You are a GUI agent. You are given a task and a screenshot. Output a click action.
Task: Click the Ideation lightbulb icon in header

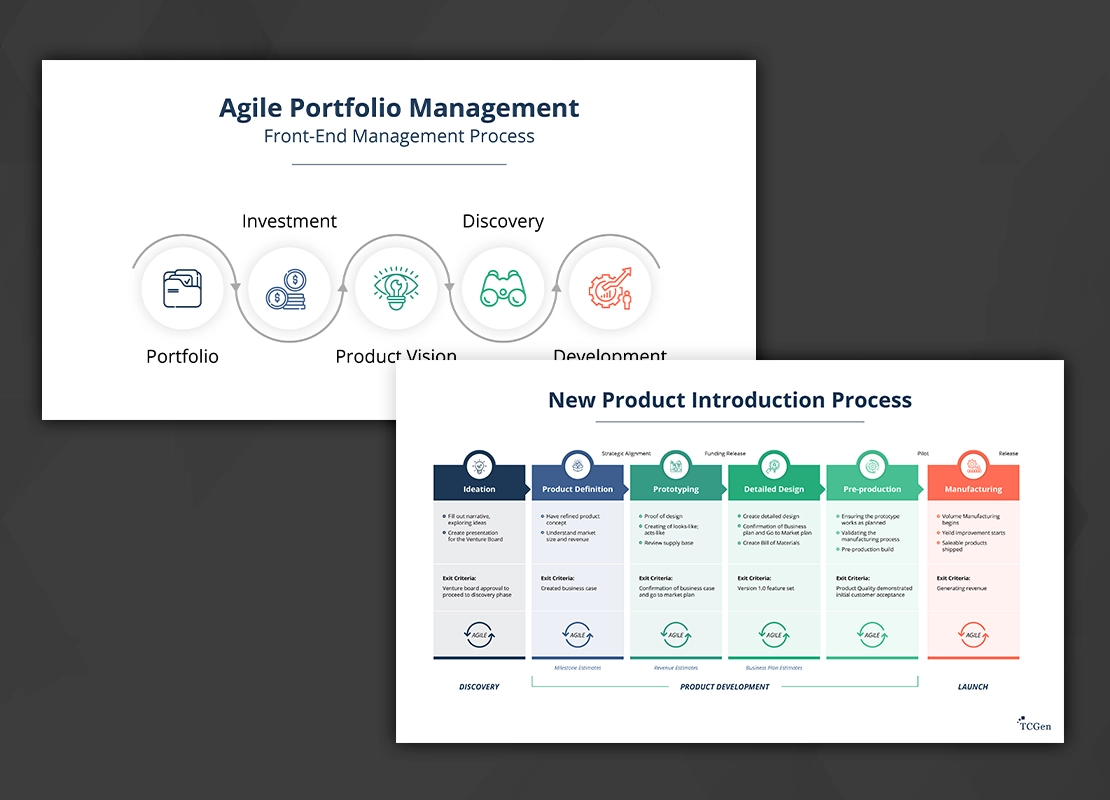click(x=479, y=466)
